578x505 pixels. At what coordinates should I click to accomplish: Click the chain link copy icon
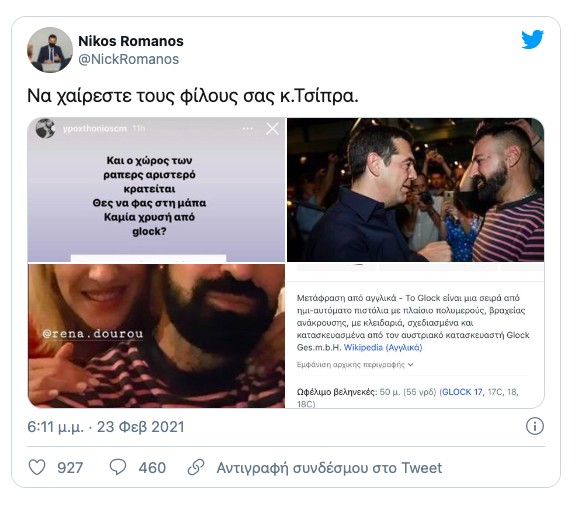pos(196,467)
